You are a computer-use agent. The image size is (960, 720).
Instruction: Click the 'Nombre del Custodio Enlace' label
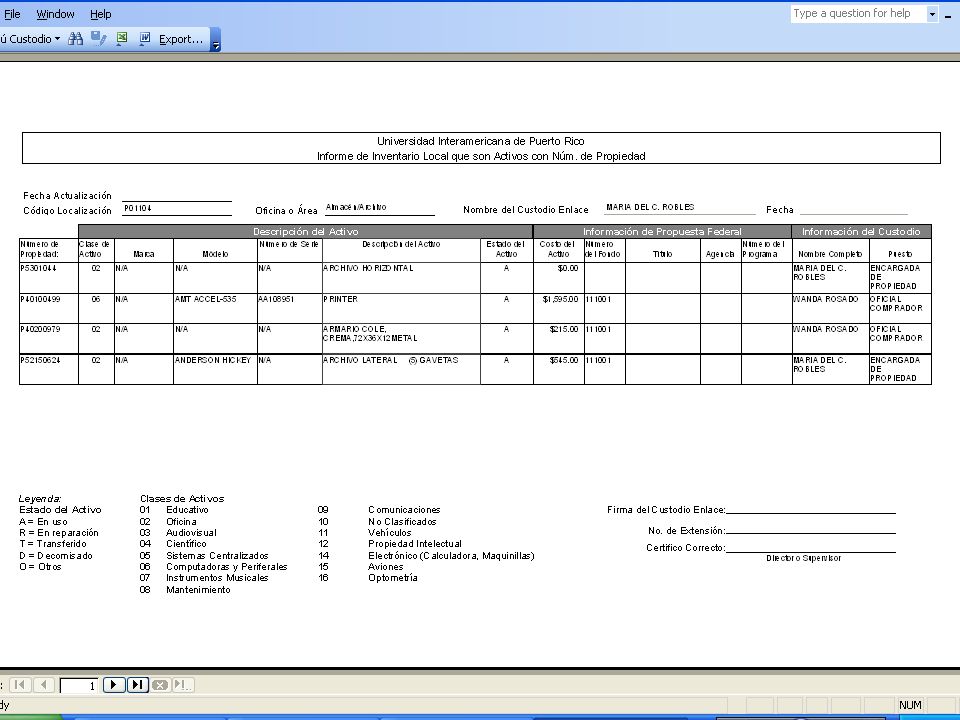click(x=526, y=209)
